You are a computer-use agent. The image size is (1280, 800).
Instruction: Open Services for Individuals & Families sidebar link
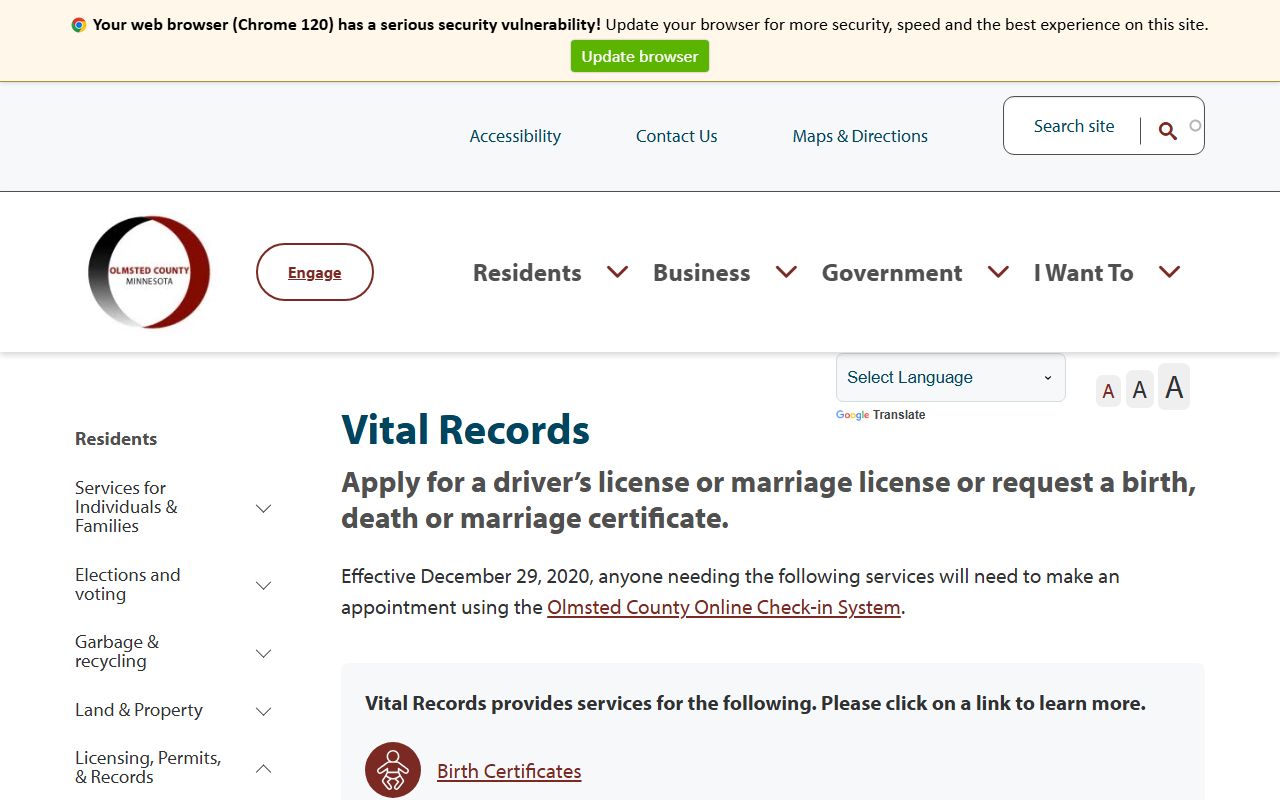[x=126, y=507]
